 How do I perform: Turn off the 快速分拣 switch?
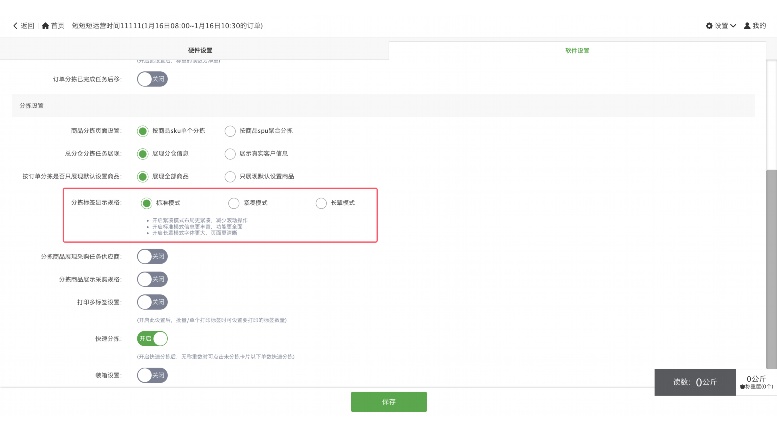153,339
